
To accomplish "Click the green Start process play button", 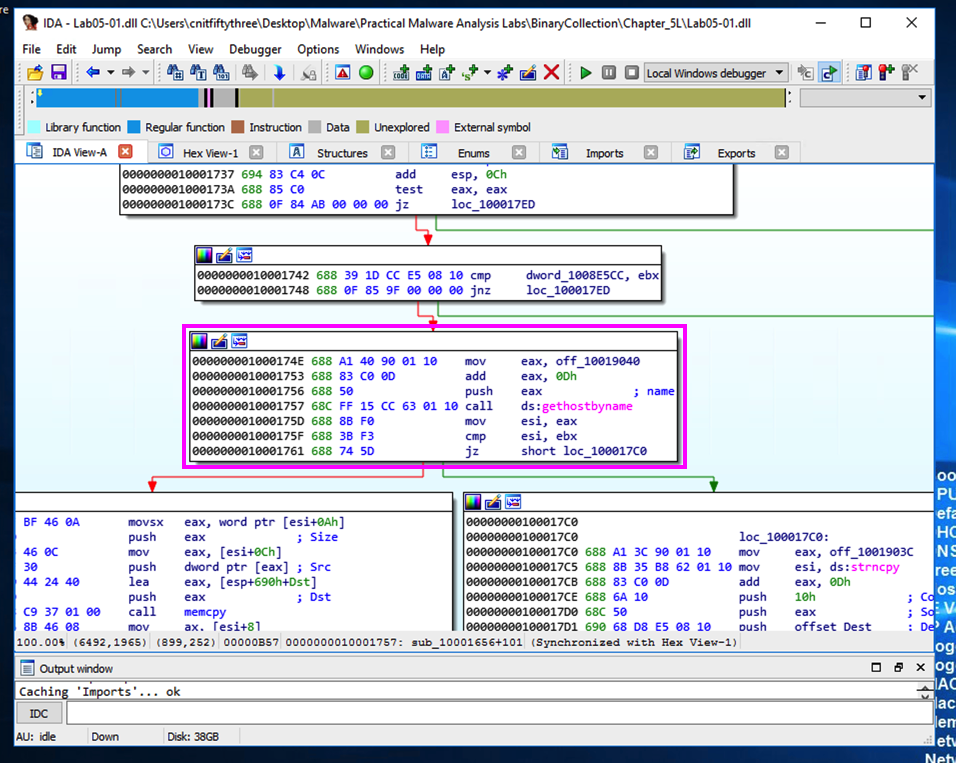I will (586, 73).
